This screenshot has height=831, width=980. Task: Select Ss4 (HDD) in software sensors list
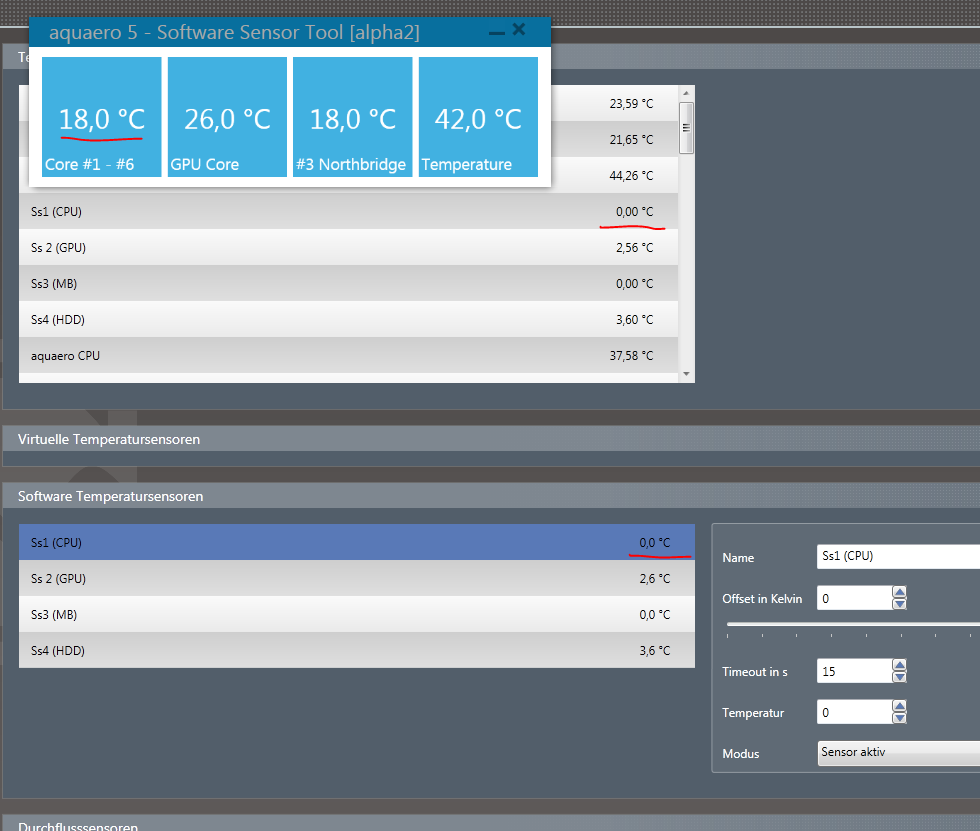coord(357,650)
